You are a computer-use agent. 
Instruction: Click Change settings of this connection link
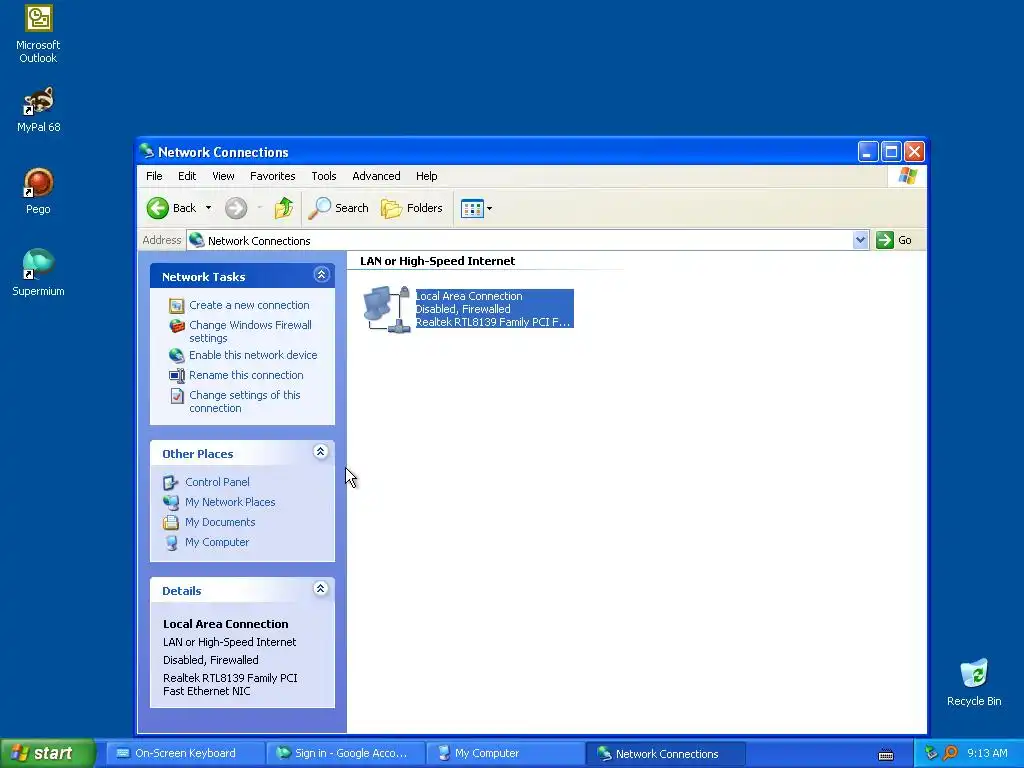click(x=244, y=402)
